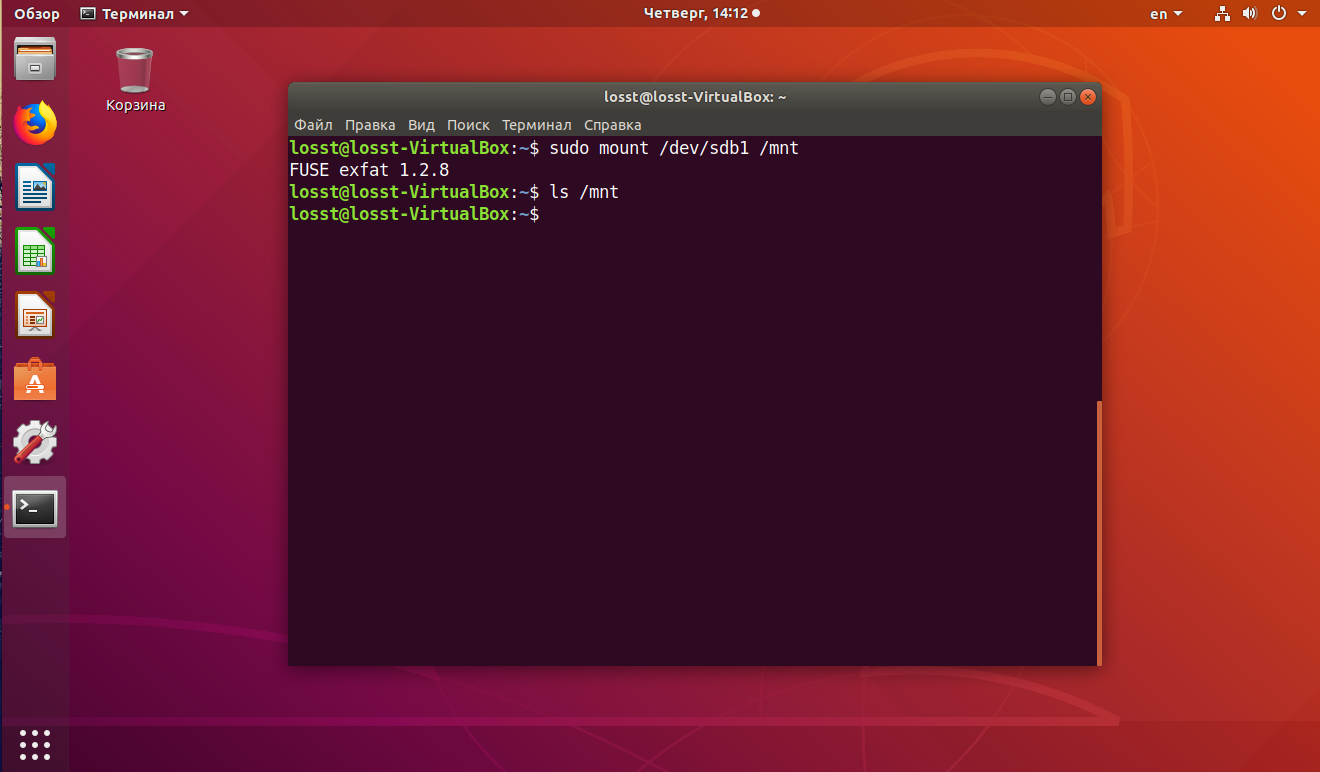Launch Firefox from the dock

[35, 123]
